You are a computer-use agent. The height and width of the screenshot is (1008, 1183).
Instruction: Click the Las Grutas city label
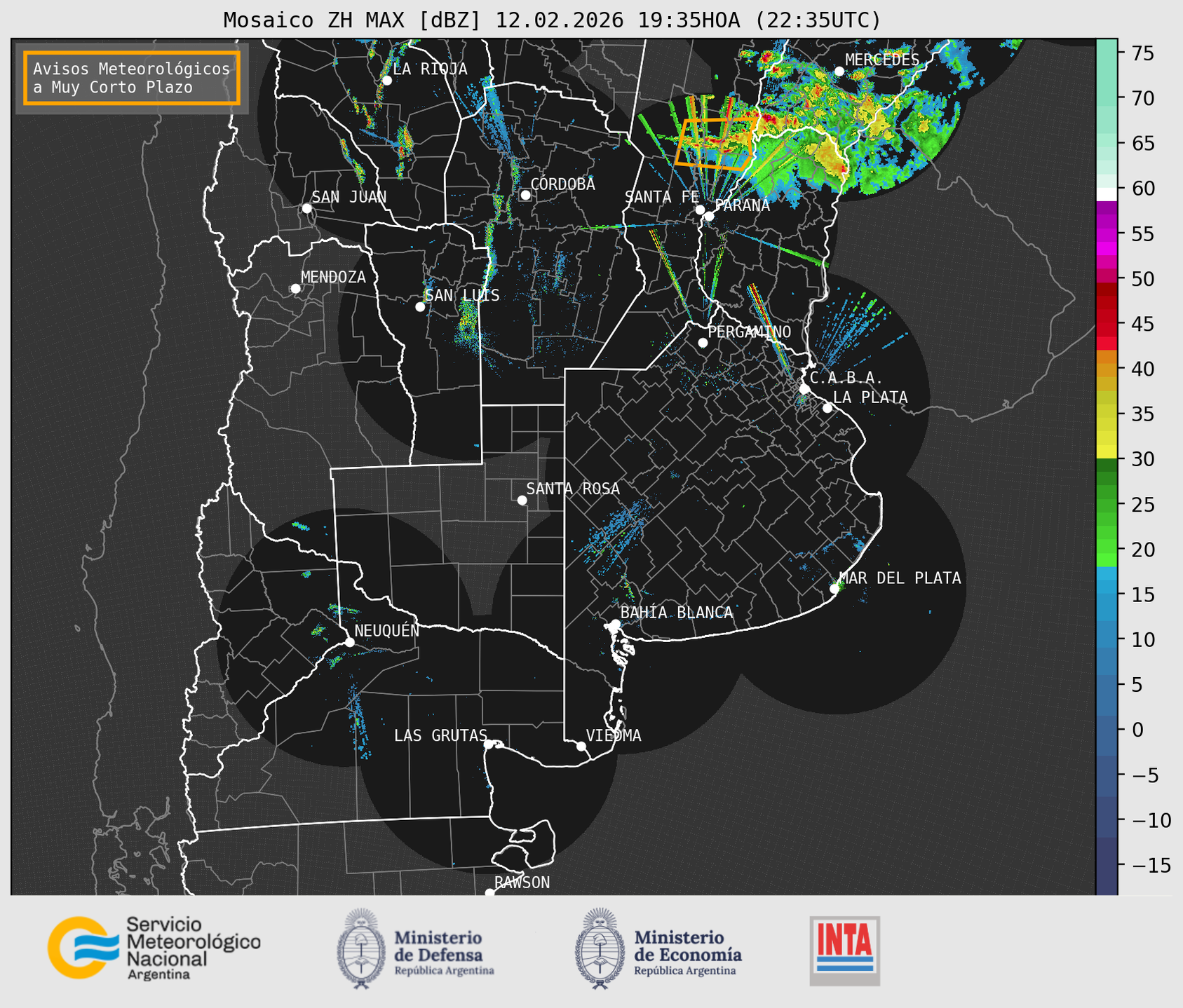(x=440, y=735)
